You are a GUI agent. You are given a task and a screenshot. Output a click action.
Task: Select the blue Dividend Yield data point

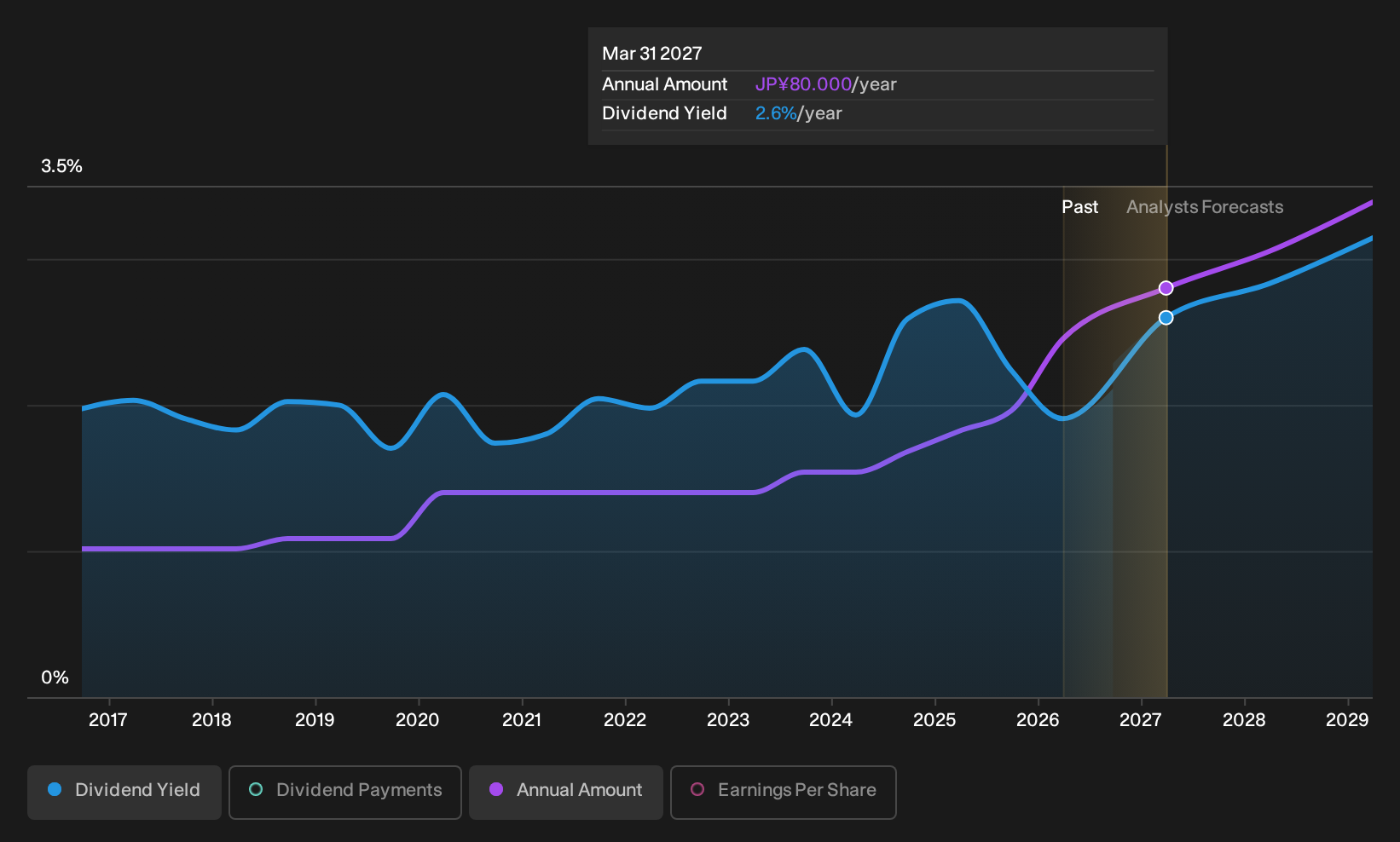point(1166,318)
